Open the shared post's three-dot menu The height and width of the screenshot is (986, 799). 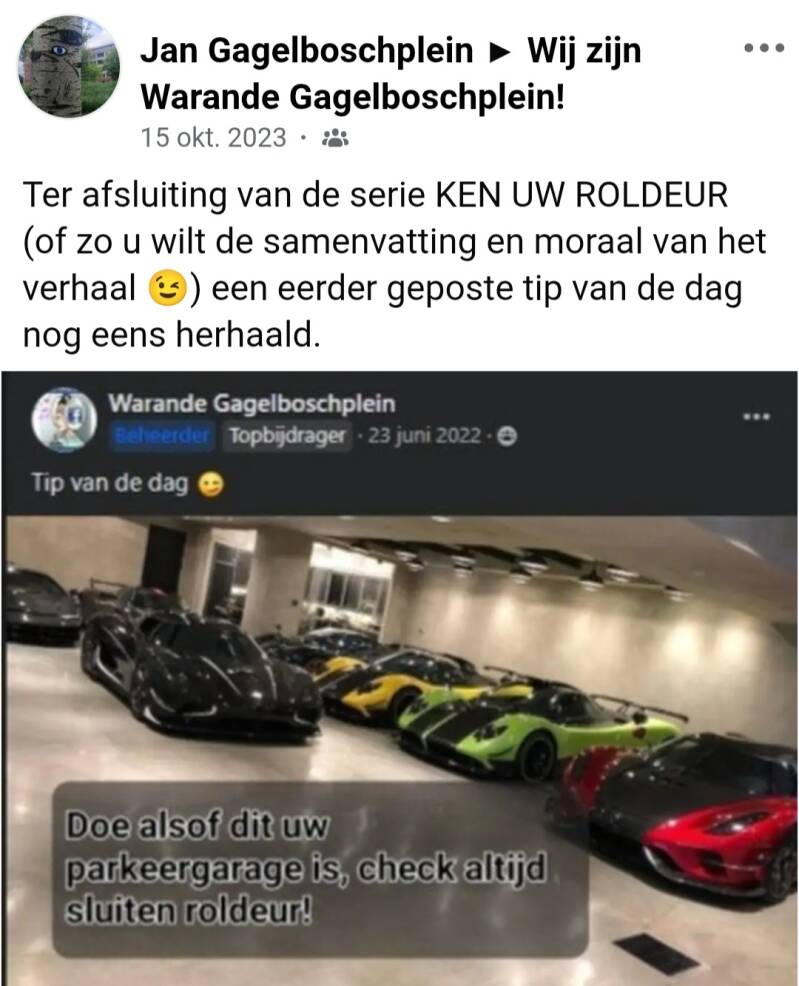pyautogui.click(x=756, y=417)
